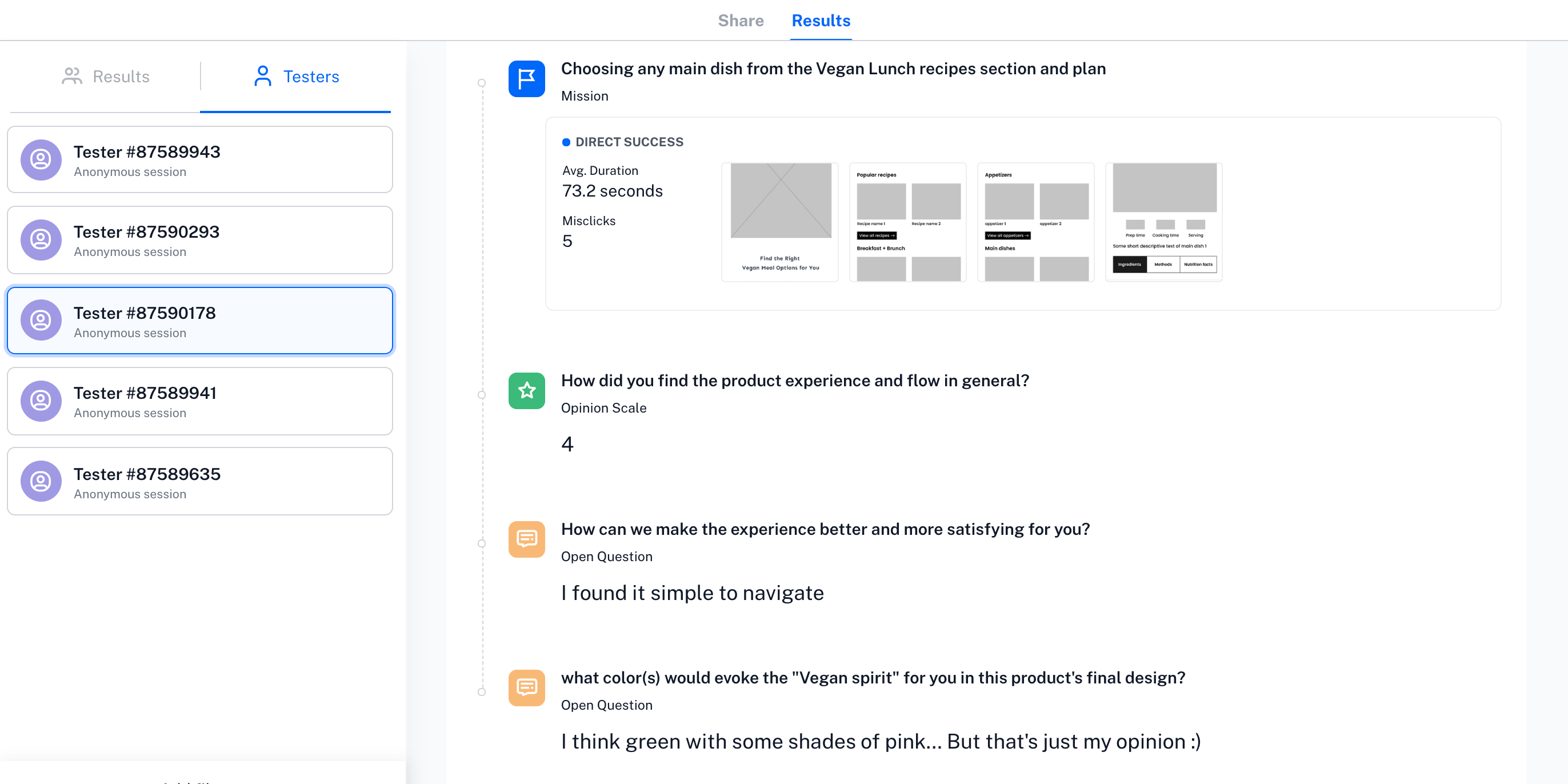The width and height of the screenshot is (1568, 784).
Task: Click the group icon on Results sidebar tab
Action: (72, 76)
